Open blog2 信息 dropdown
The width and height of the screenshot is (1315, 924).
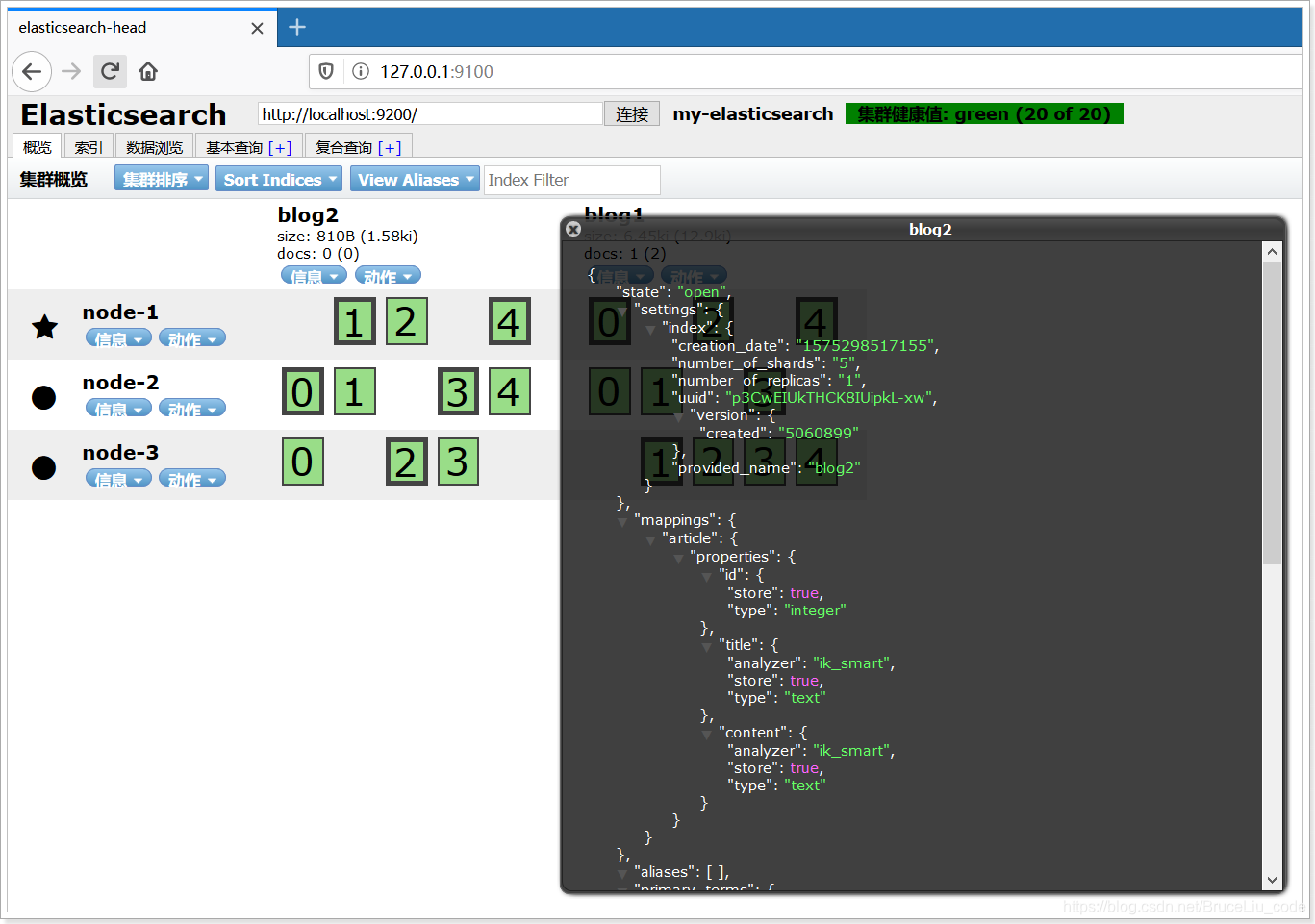[x=314, y=276]
